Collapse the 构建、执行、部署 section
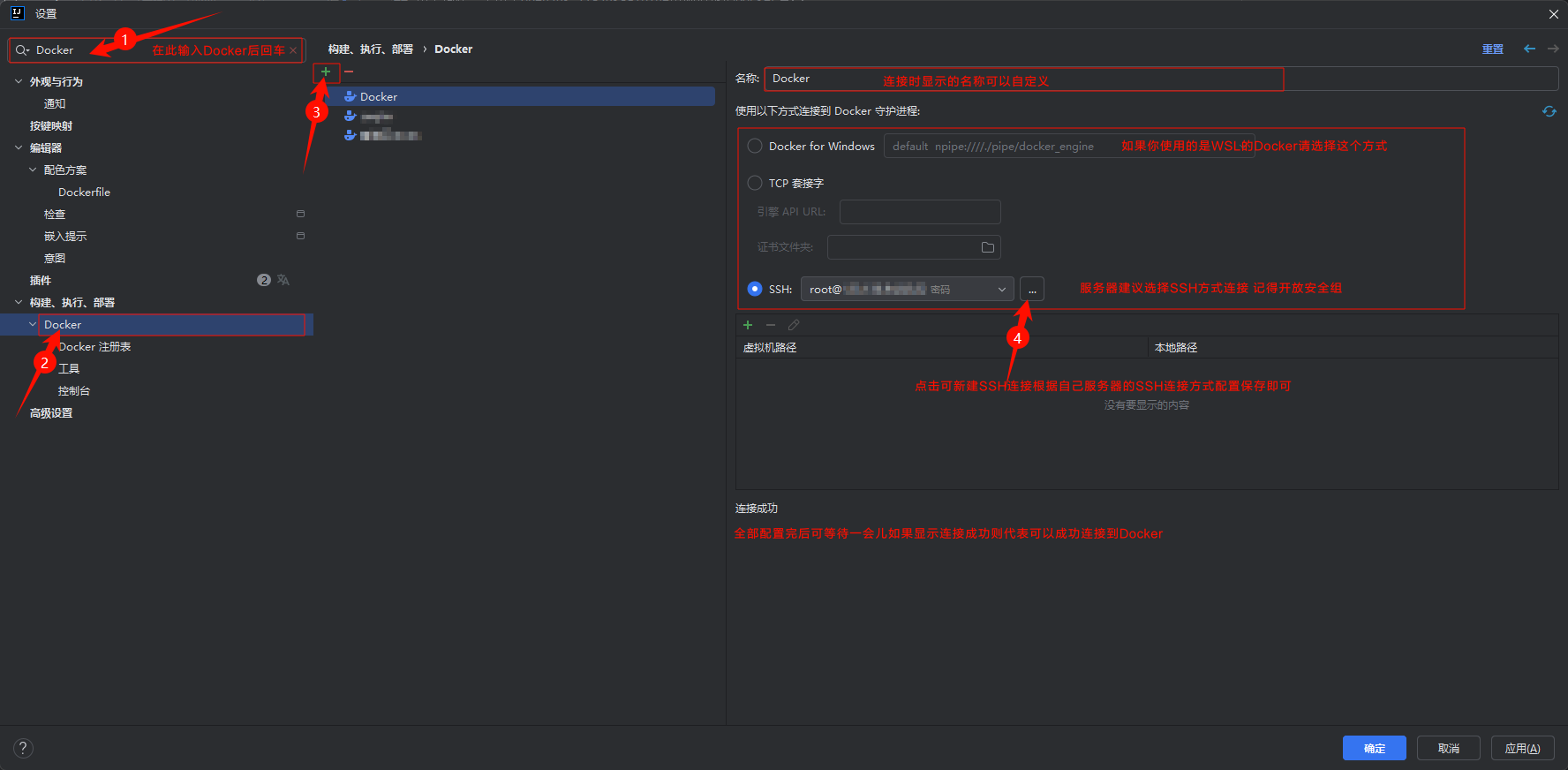Screen dimensions: 1568x770 [x=19, y=302]
